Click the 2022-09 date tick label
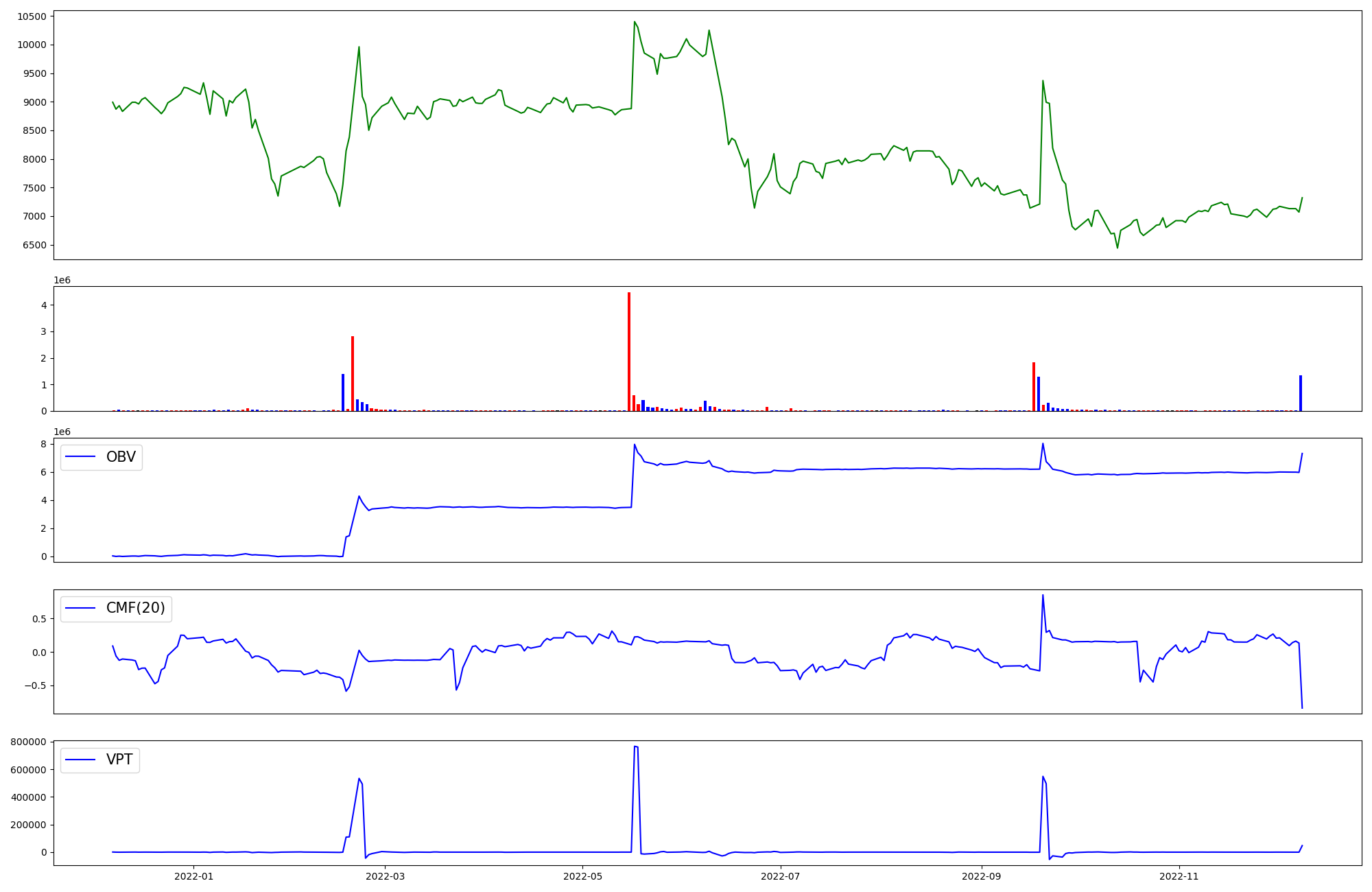The height and width of the screenshot is (892, 1372). click(982, 876)
